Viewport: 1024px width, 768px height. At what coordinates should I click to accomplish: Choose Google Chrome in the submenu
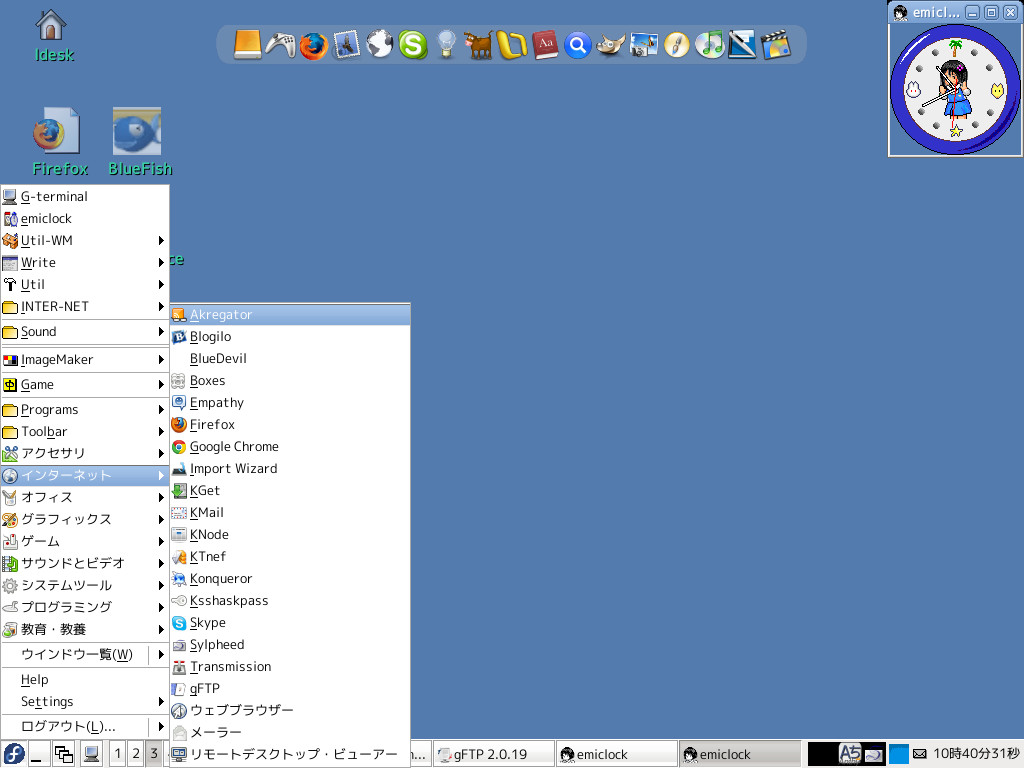[234, 447]
